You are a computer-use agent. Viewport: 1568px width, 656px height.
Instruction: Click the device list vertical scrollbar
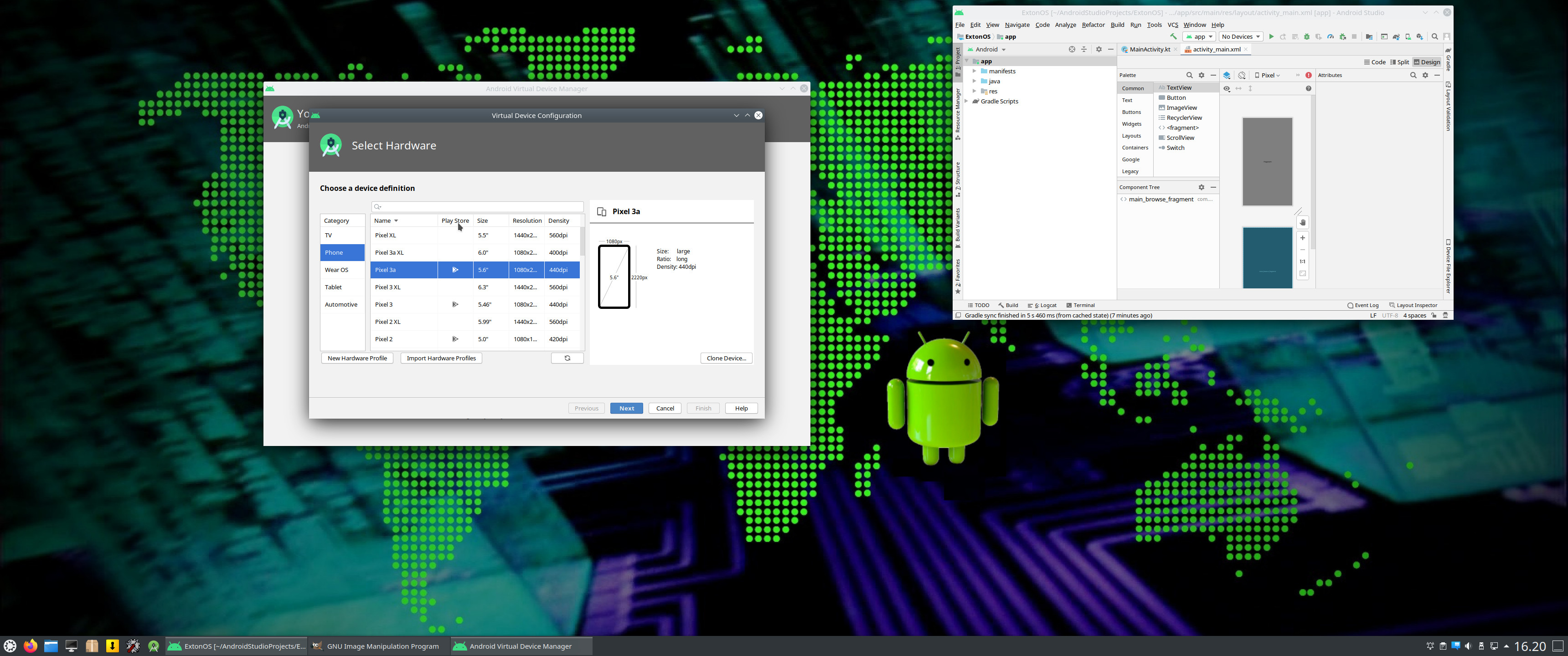tap(583, 241)
